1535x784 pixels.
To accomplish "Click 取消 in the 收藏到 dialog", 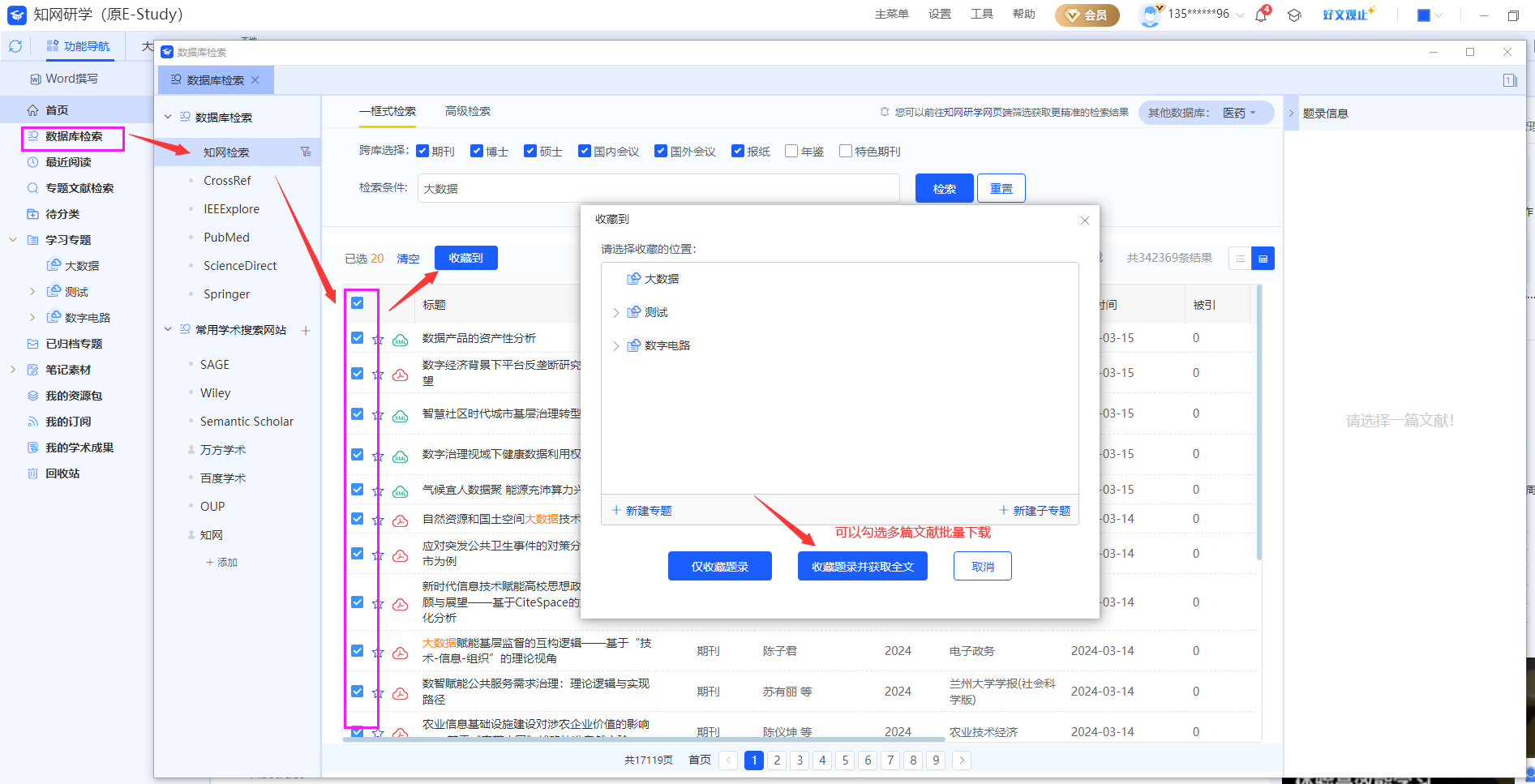I will (983, 566).
